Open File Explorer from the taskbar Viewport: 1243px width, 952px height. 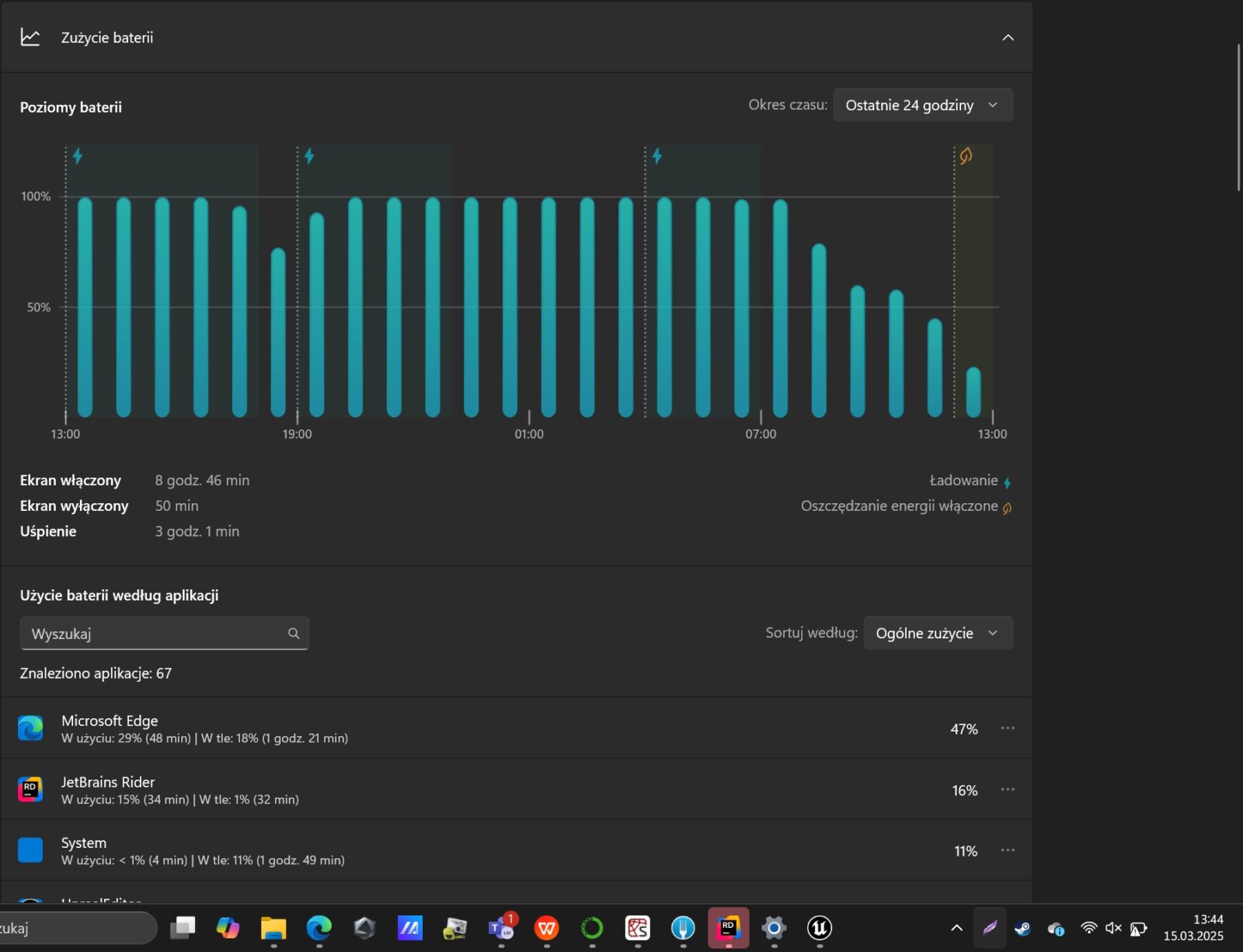coord(273,928)
